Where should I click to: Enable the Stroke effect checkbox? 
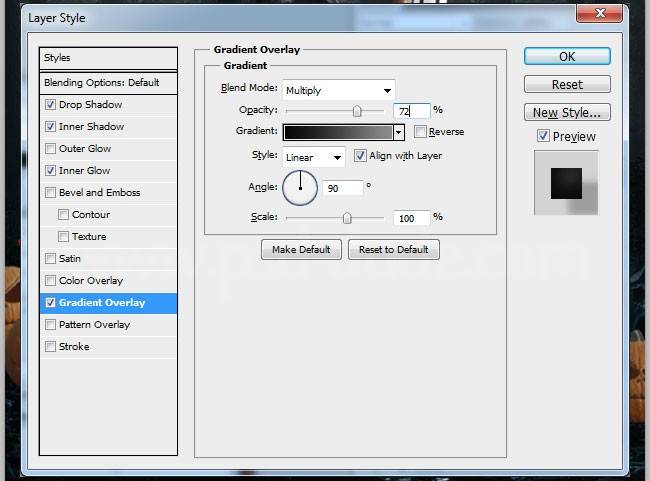pyautogui.click(x=50, y=347)
